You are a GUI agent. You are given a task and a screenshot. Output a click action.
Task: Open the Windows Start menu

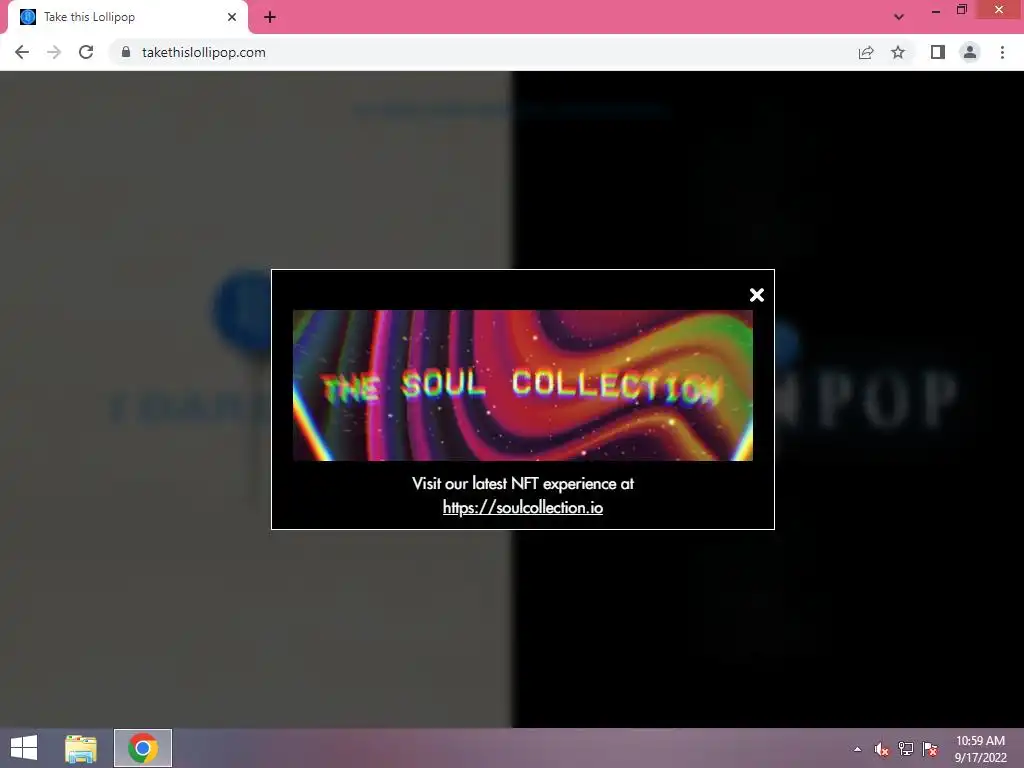tap(24, 748)
